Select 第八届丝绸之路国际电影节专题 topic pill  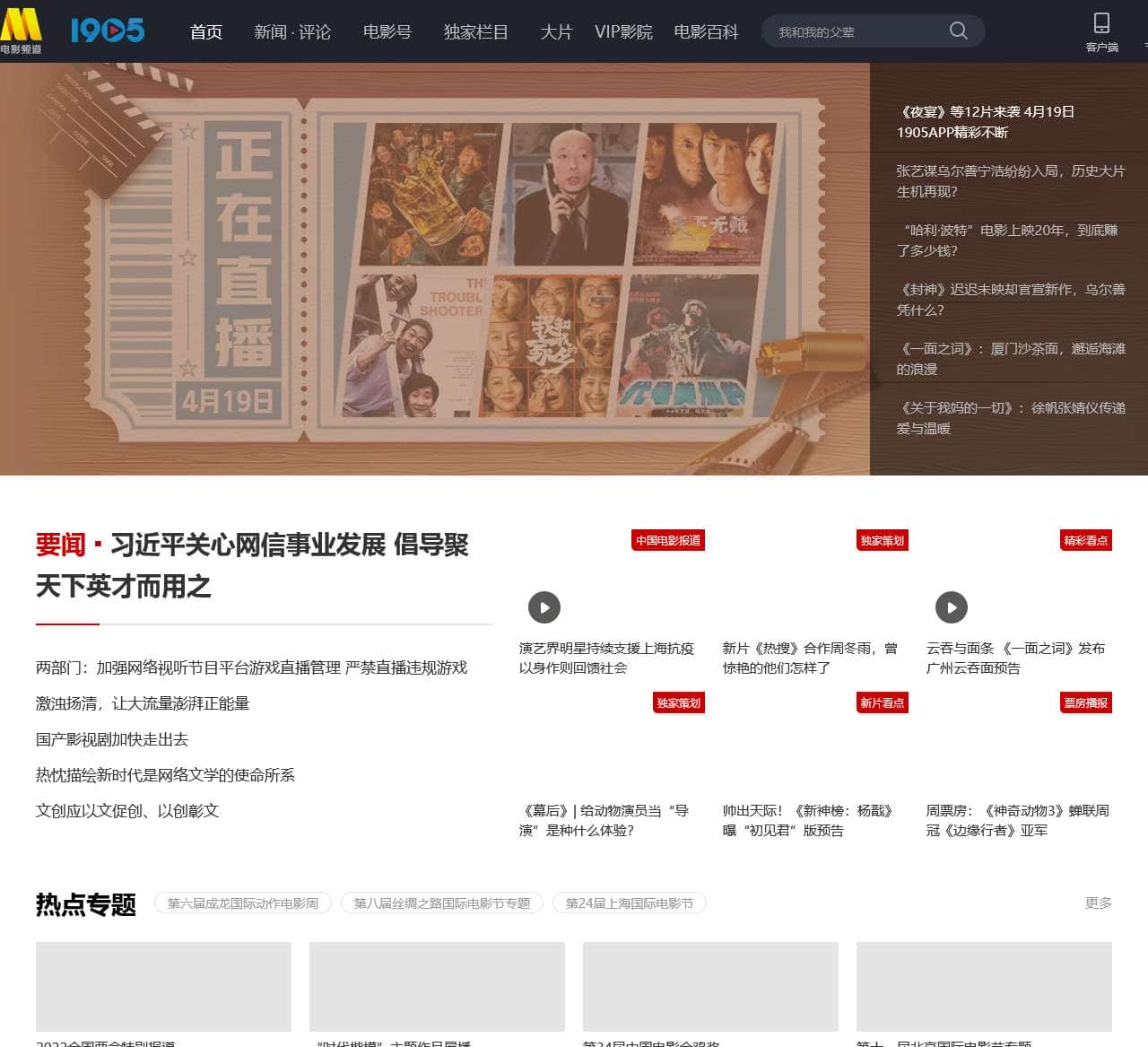point(442,903)
